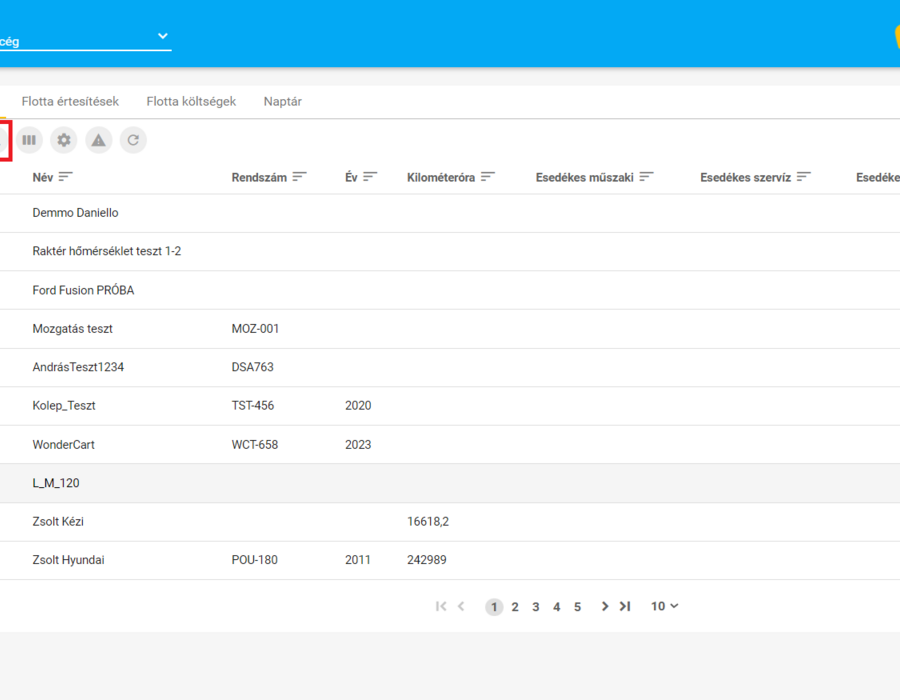
Task: Expand the company selector dropdown
Action: pyautogui.click(x=163, y=36)
